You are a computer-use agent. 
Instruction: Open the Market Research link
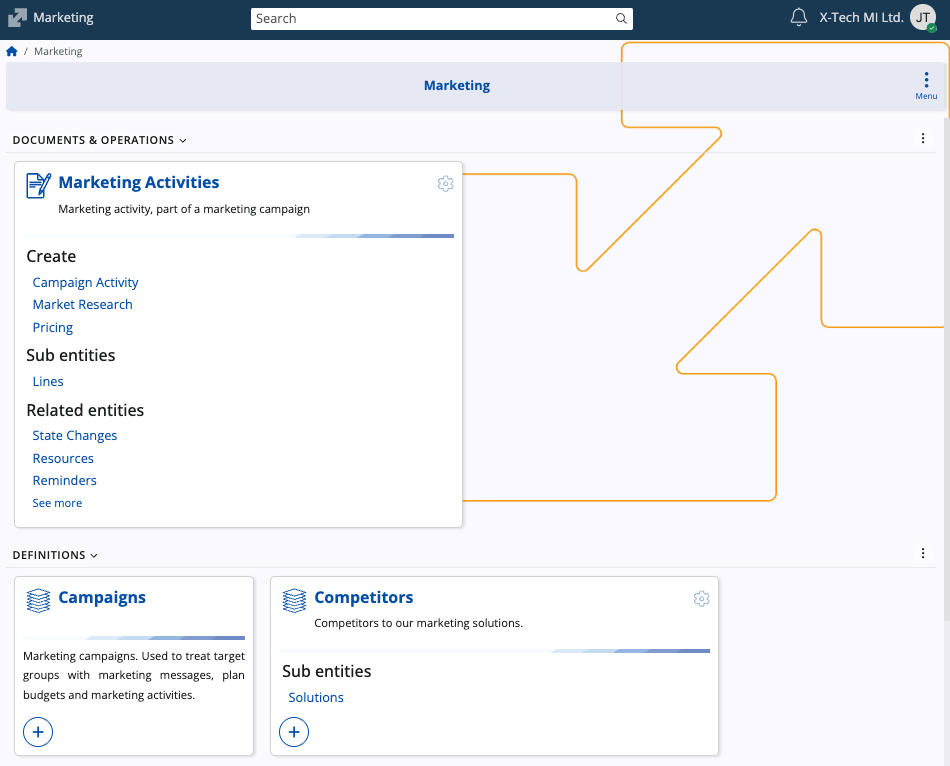click(82, 305)
